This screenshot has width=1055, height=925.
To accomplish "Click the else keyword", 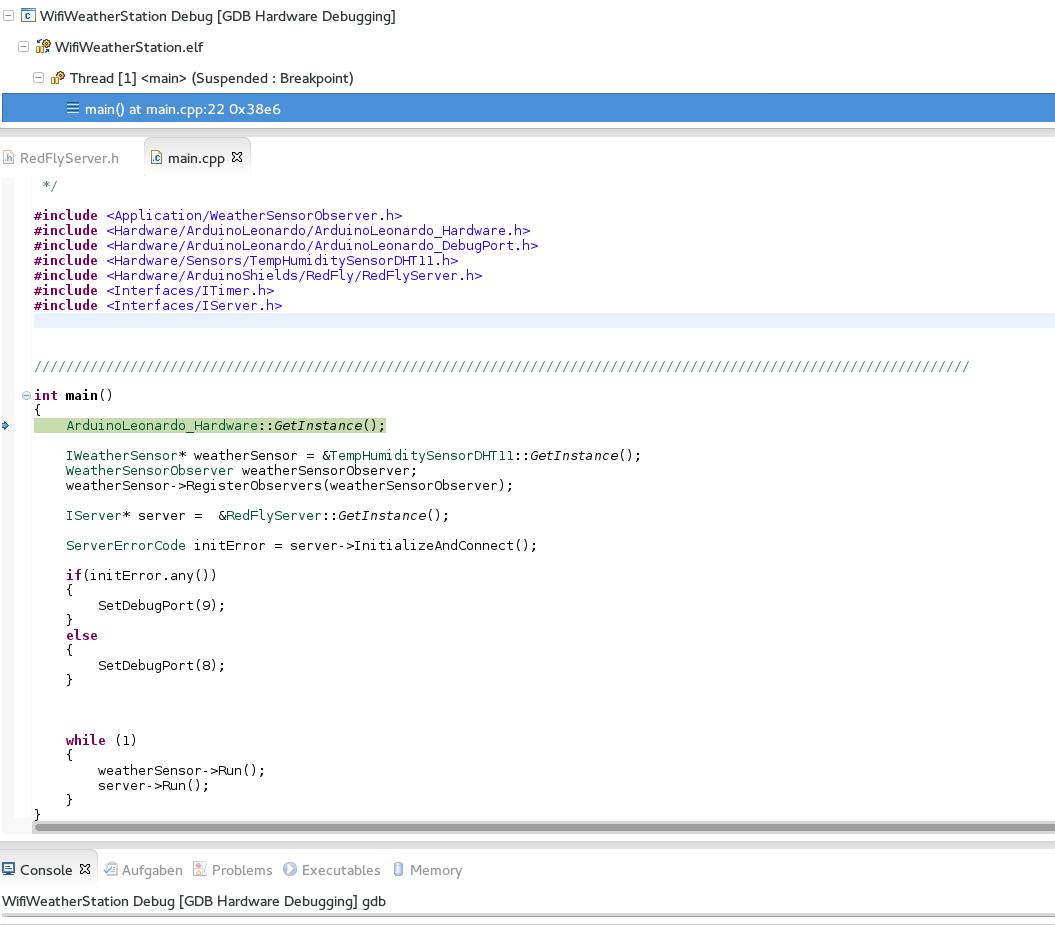I will (x=81, y=635).
